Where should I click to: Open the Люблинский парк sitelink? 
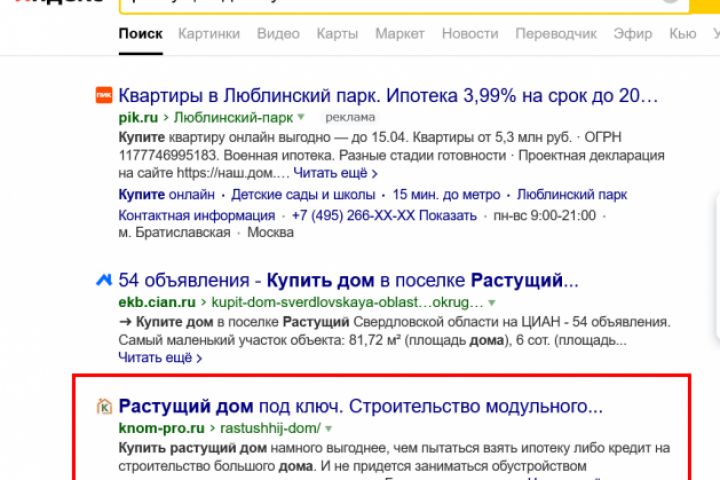[x=572, y=194]
